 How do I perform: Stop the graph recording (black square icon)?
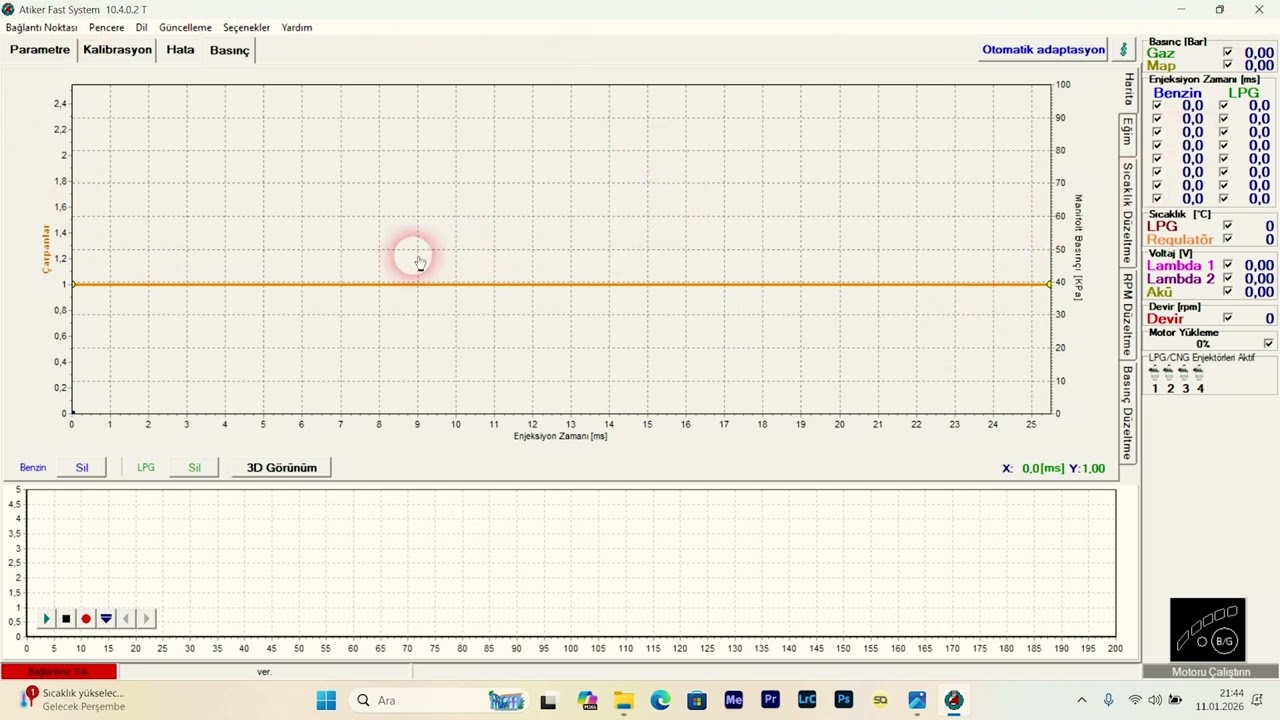click(x=66, y=619)
